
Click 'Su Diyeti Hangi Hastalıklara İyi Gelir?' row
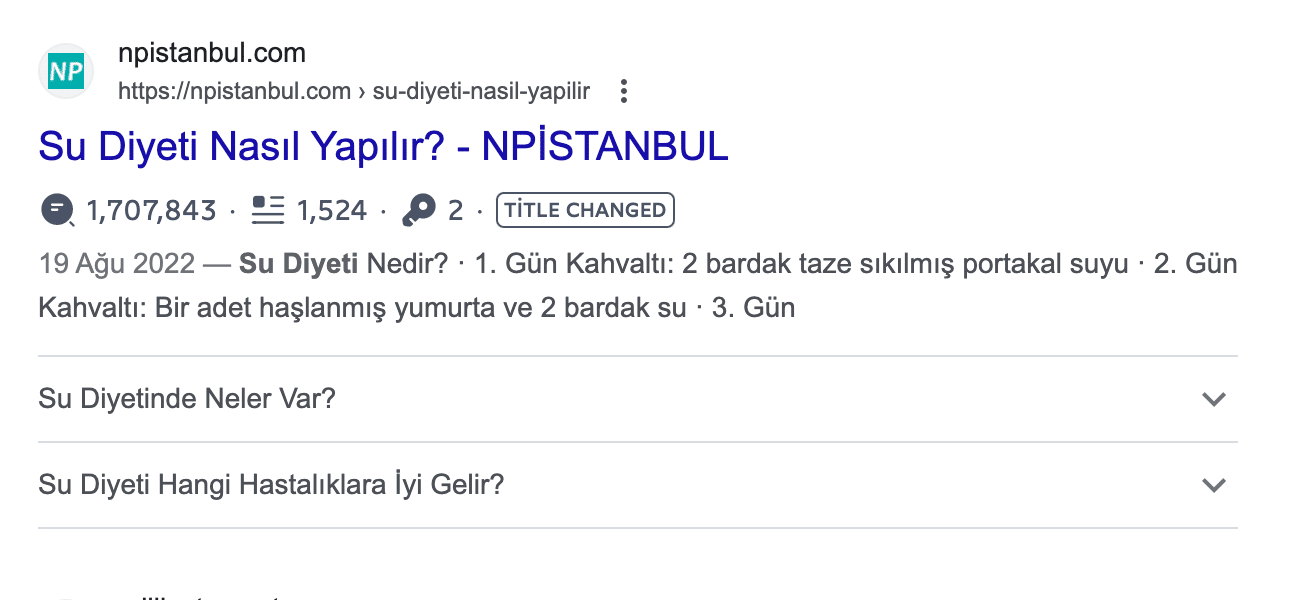270,484
